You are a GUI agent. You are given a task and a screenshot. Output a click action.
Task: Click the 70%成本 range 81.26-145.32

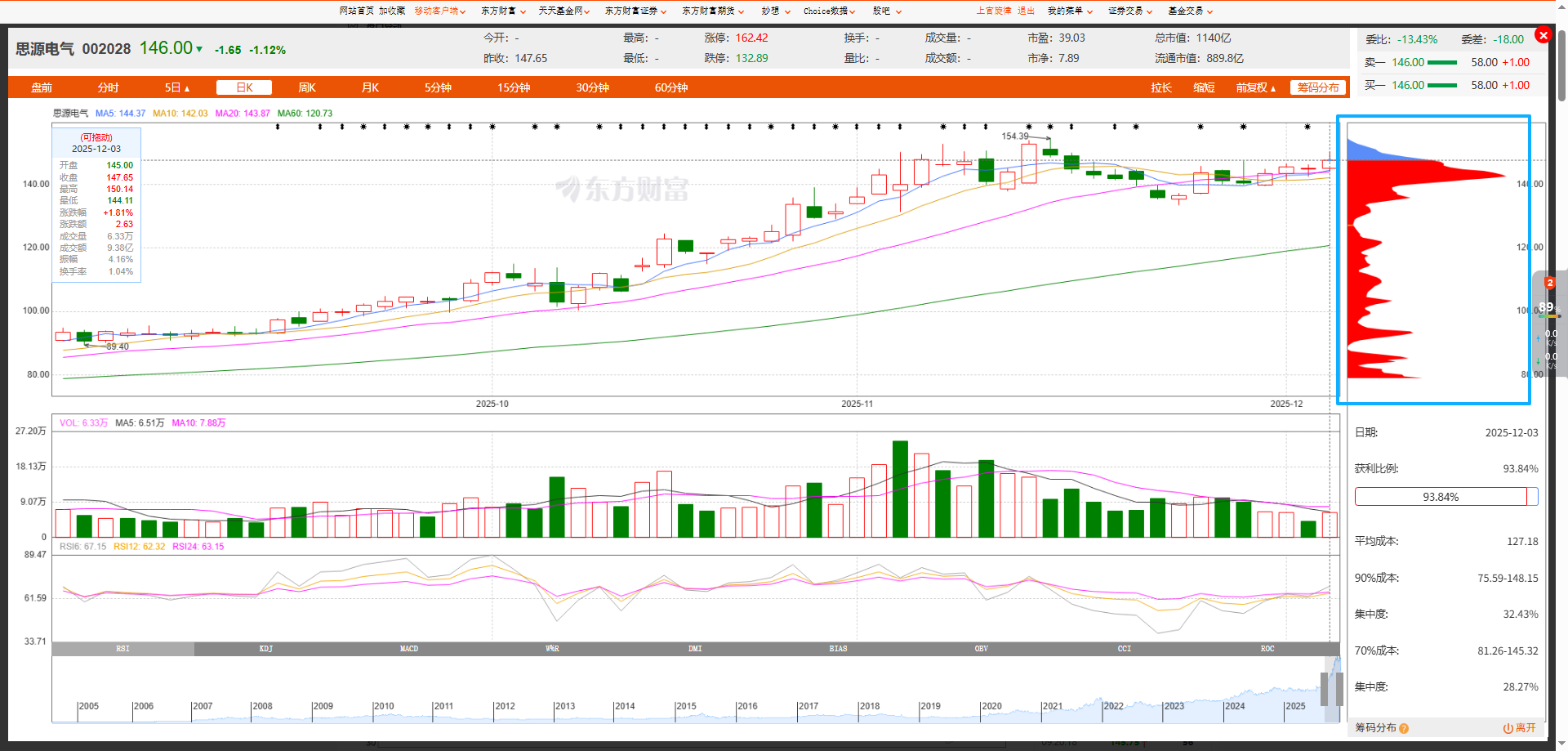coord(1508,650)
